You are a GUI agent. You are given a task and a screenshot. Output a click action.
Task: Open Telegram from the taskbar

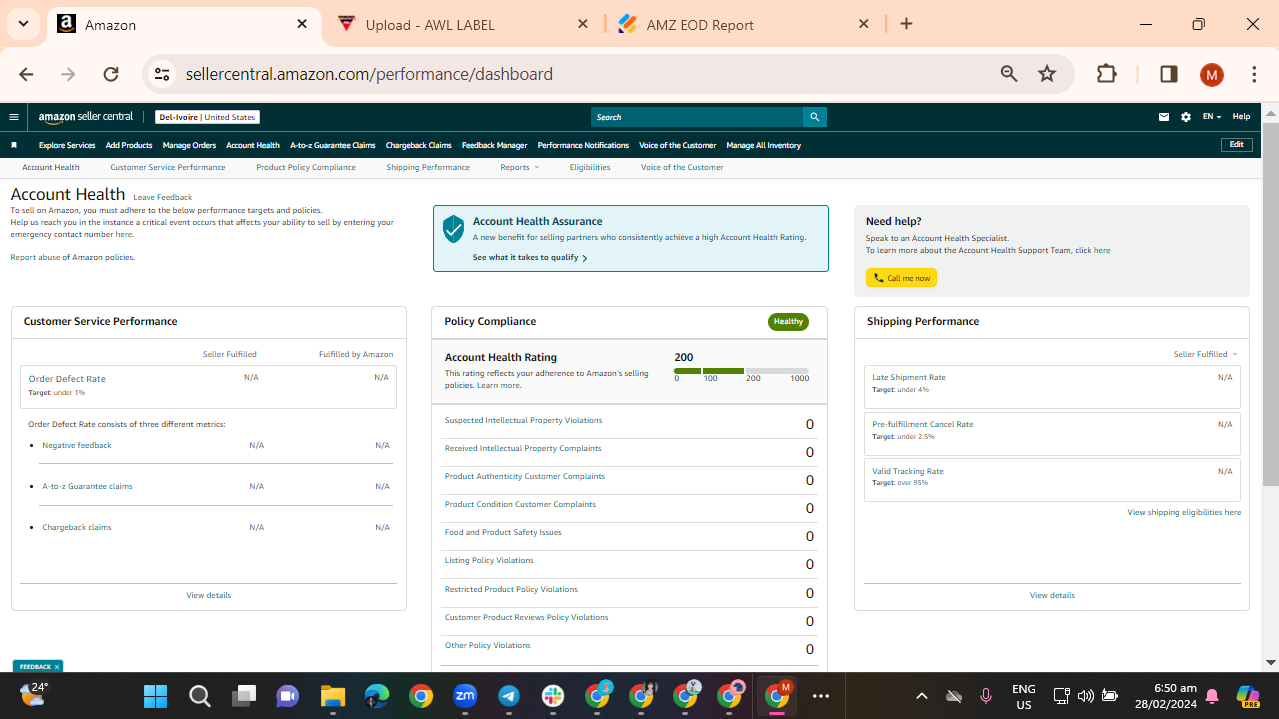coord(509,696)
